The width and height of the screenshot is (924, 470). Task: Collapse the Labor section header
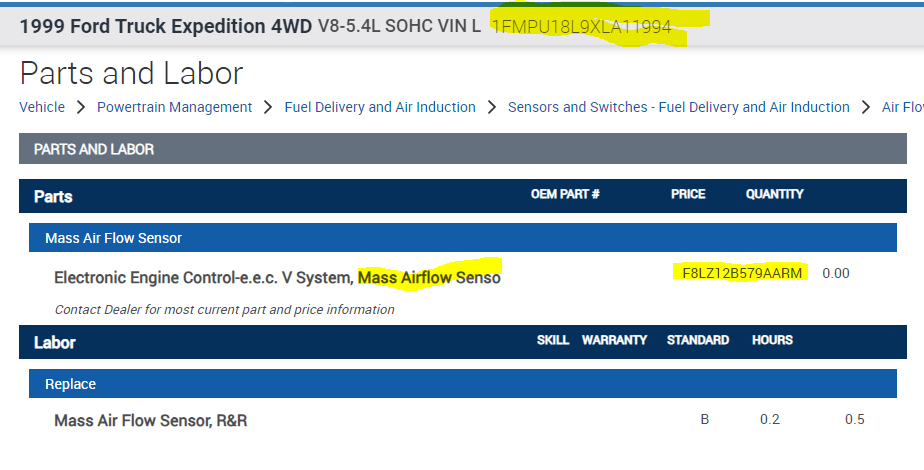click(x=55, y=342)
